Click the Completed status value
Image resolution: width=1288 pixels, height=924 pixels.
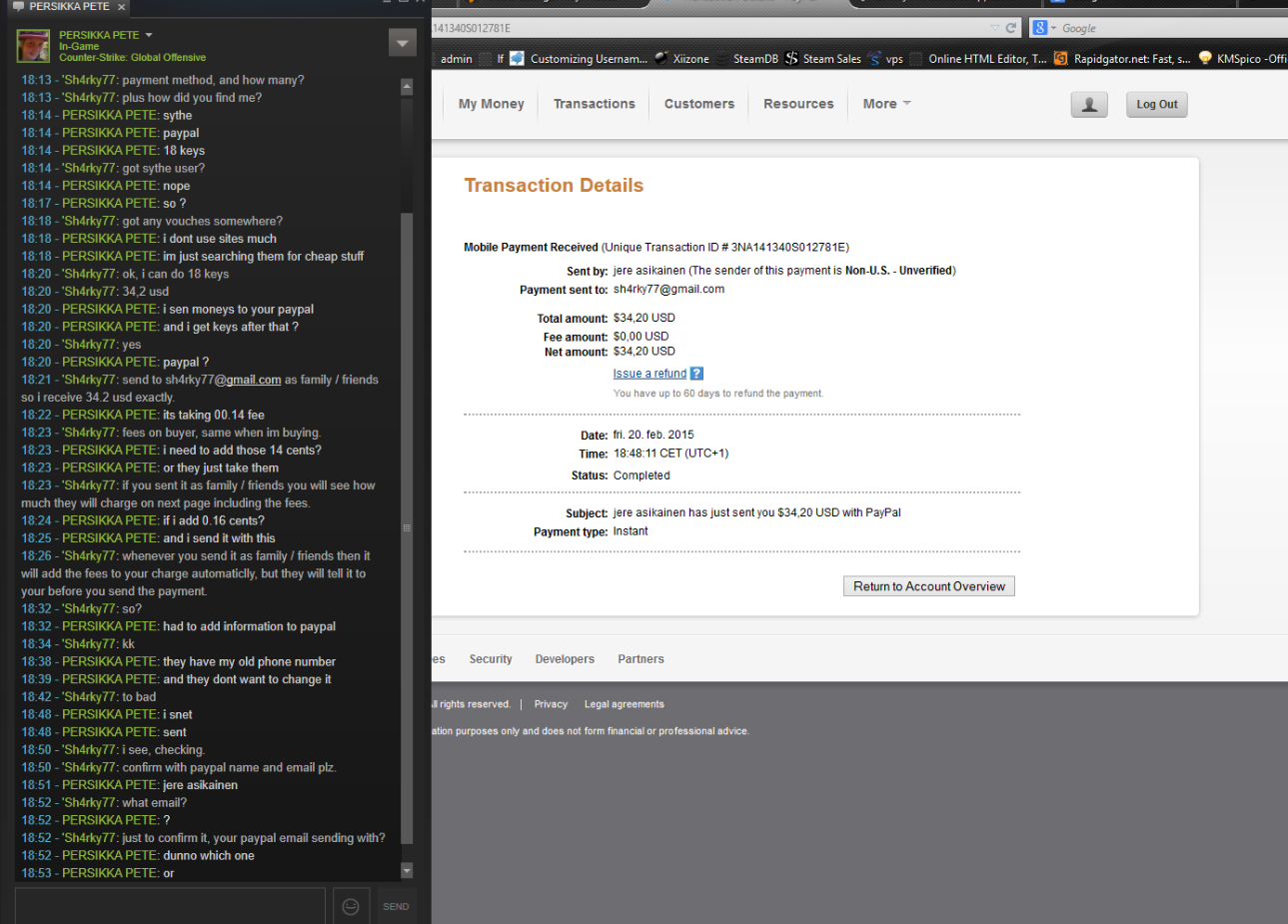tap(642, 475)
